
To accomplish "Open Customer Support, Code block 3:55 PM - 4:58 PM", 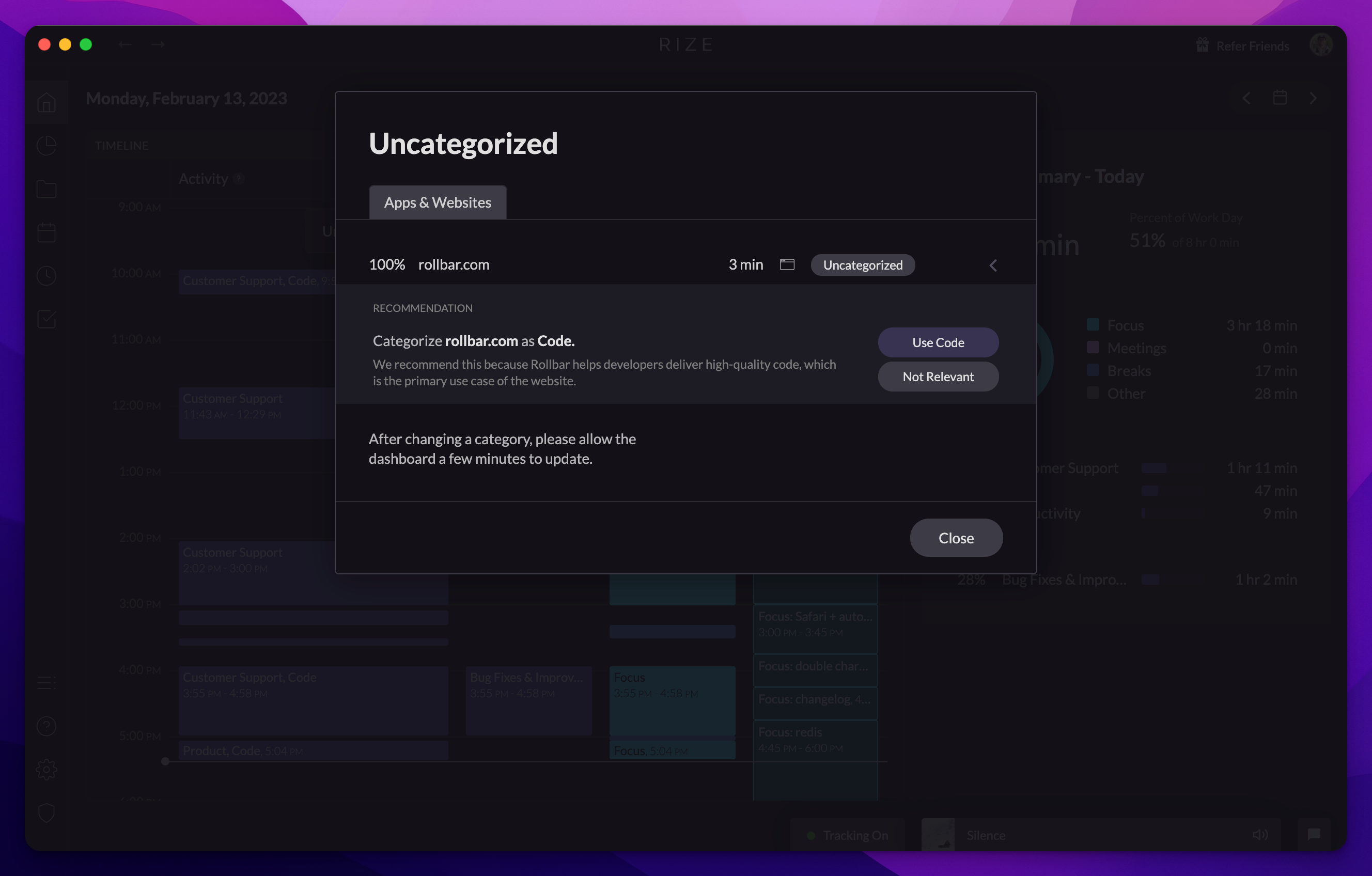I will 314,700.
